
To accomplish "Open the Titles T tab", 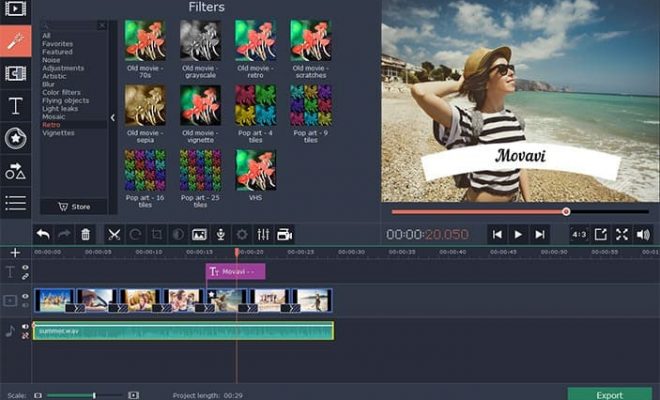I will coord(15,106).
